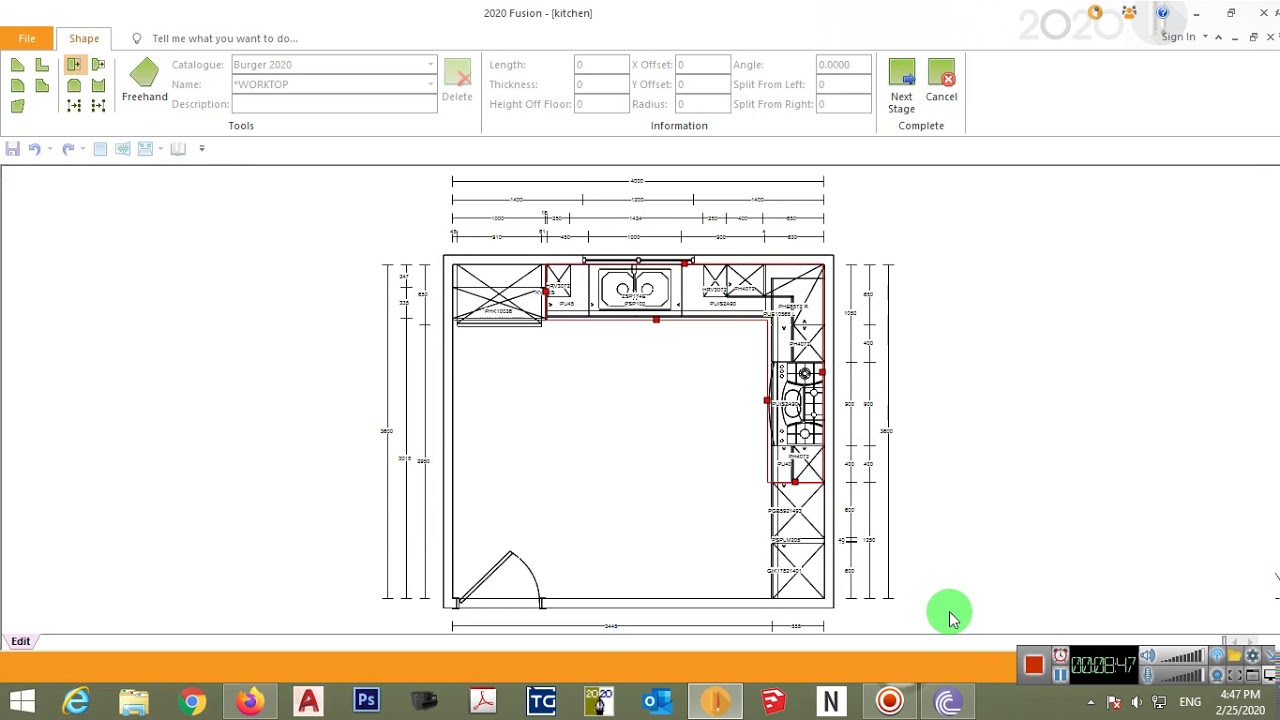Click the Sign In link

pos(1178,37)
